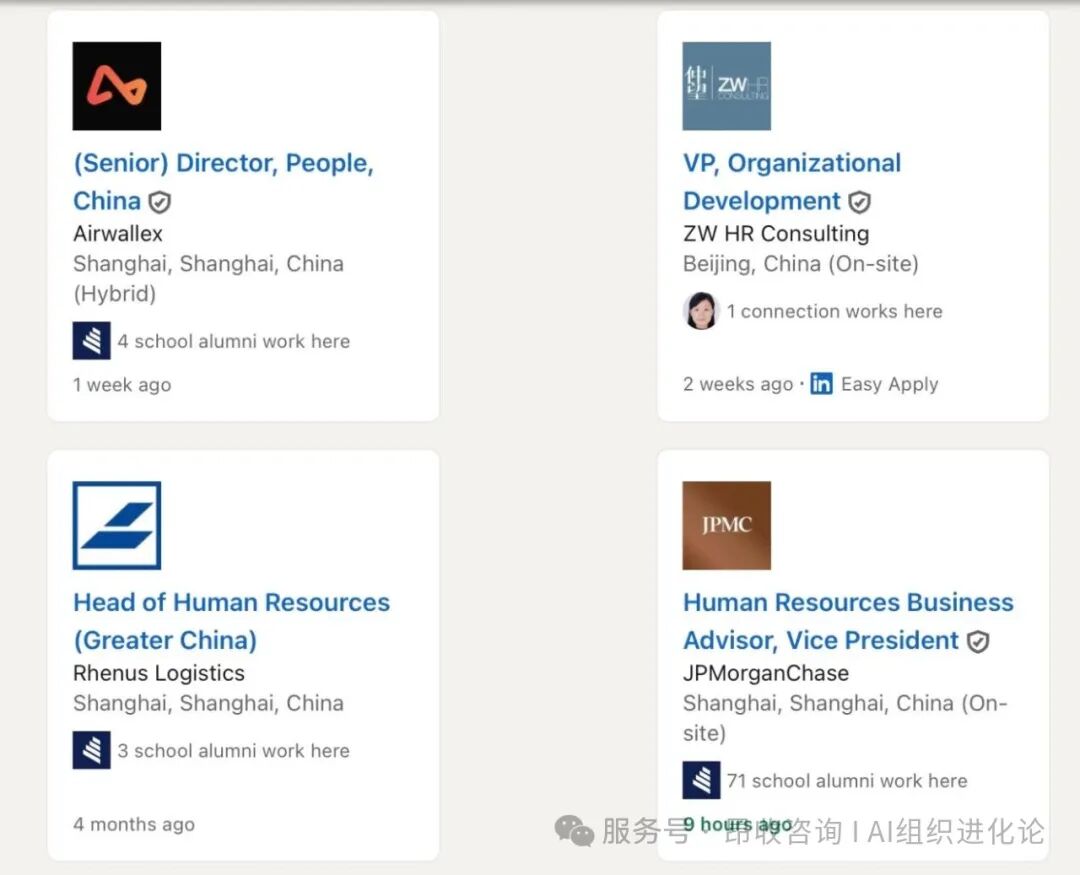Click verified badge next to Organizational Development

pyautogui.click(x=859, y=202)
